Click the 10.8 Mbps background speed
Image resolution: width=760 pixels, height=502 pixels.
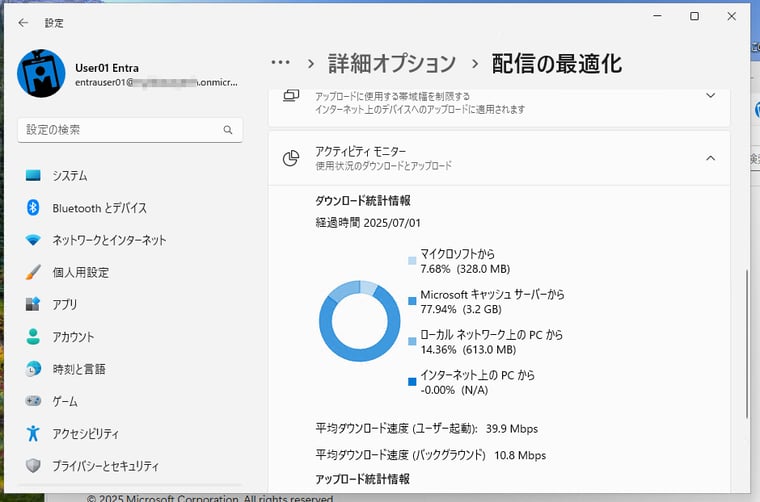[520, 455]
